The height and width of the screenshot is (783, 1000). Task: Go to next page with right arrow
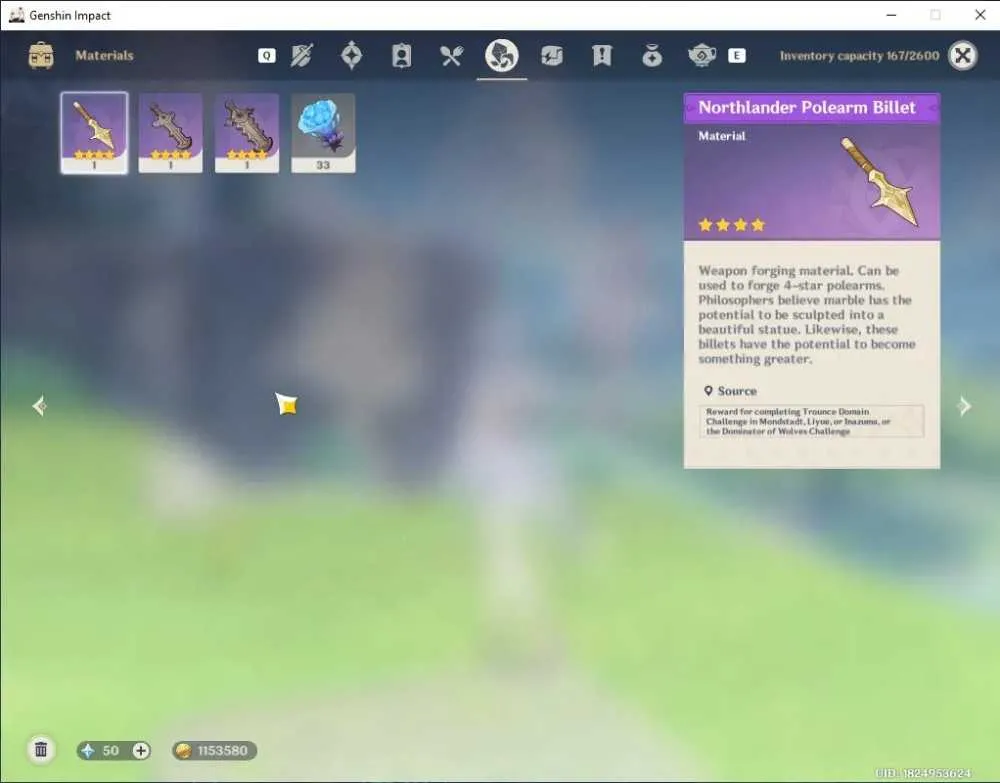tap(964, 406)
